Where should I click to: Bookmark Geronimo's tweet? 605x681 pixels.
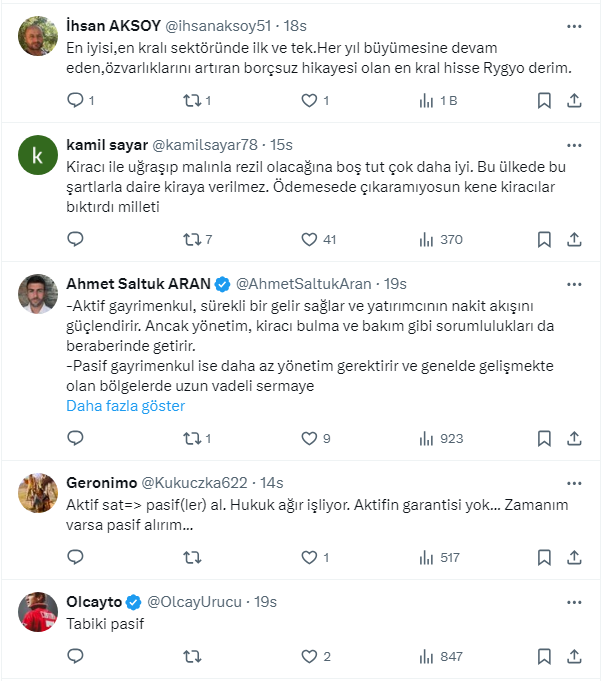[x=543, y=557]
